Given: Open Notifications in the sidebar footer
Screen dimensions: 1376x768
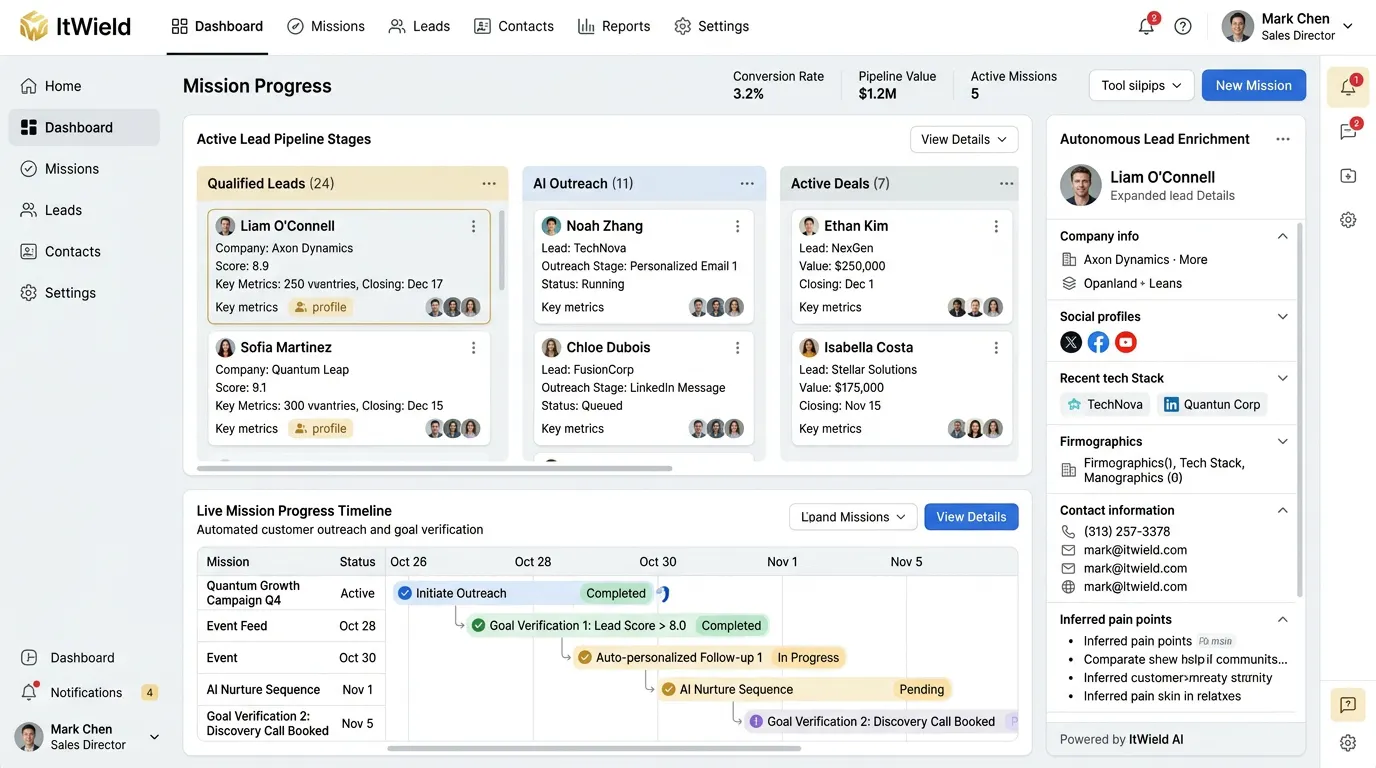Looking at the screenshot, I should [x=88, y=692].
